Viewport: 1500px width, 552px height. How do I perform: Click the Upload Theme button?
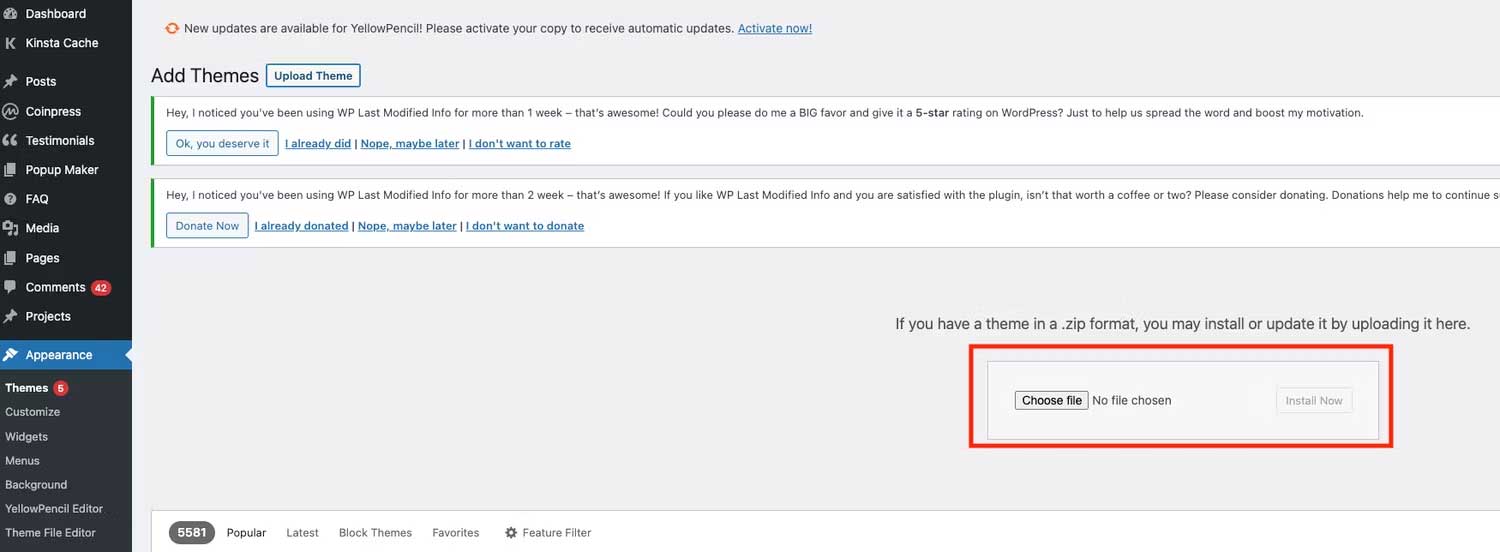(313, 76)
